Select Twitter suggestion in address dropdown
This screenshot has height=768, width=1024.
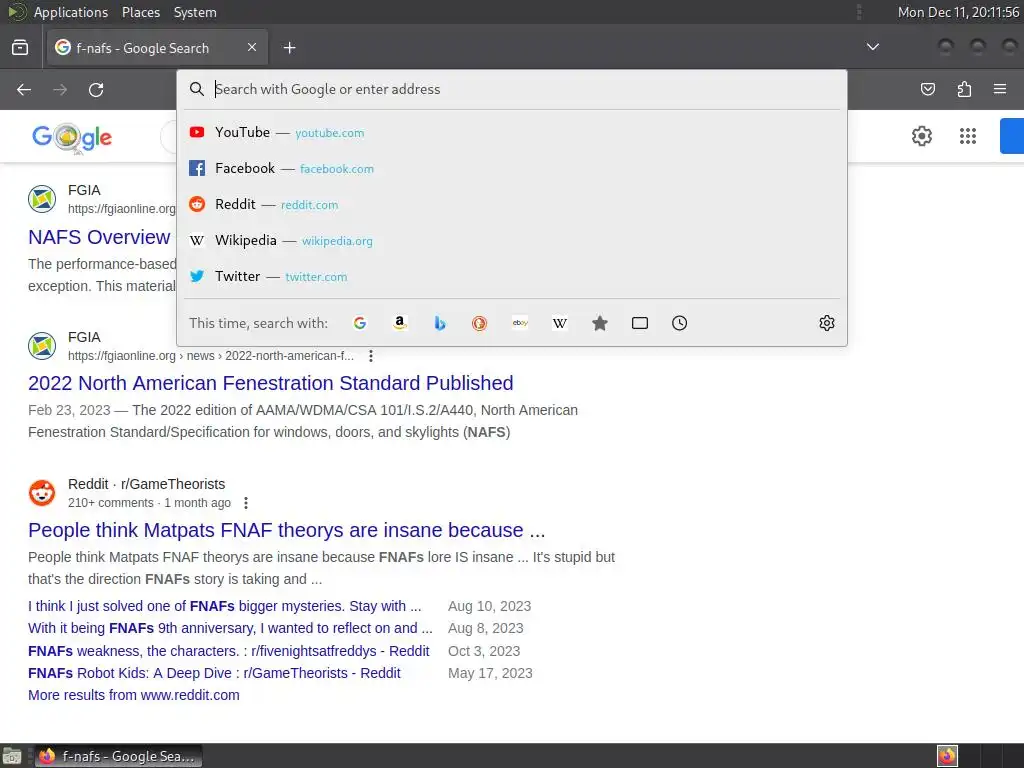tap(512, 276)
